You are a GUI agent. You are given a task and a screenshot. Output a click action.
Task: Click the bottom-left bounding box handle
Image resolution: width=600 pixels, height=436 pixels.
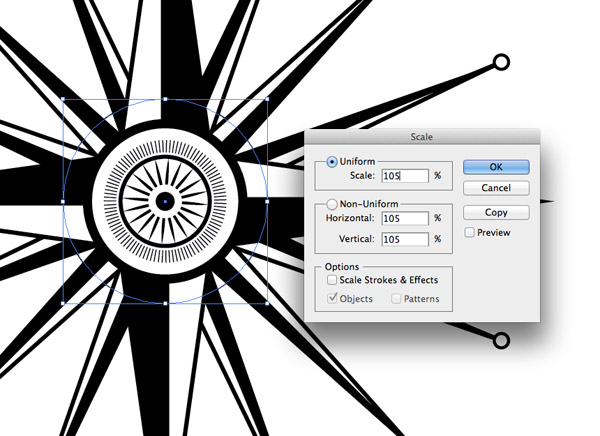tap(63, 304)
